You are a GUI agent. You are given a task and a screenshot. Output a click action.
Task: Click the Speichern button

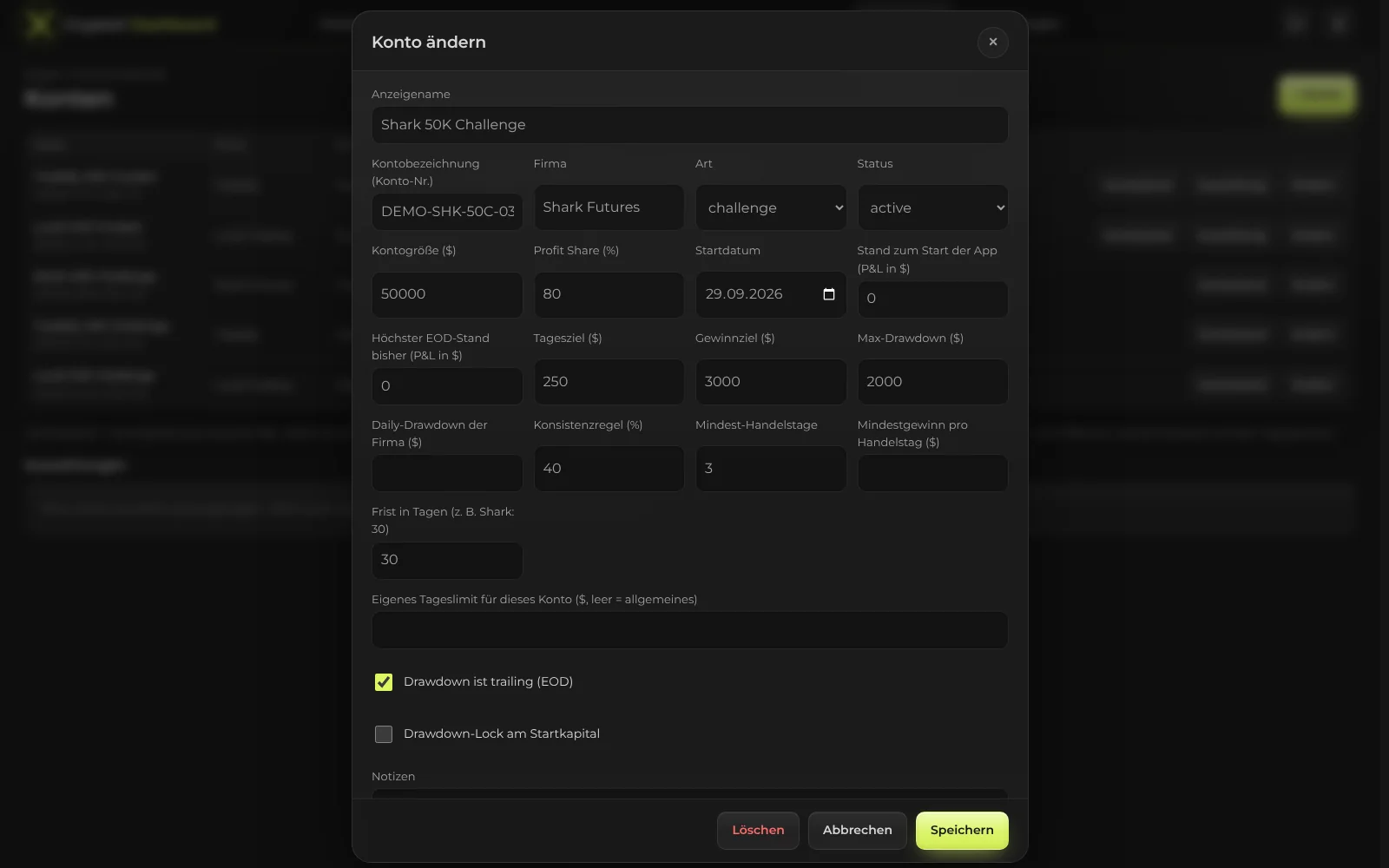point(962,831)
